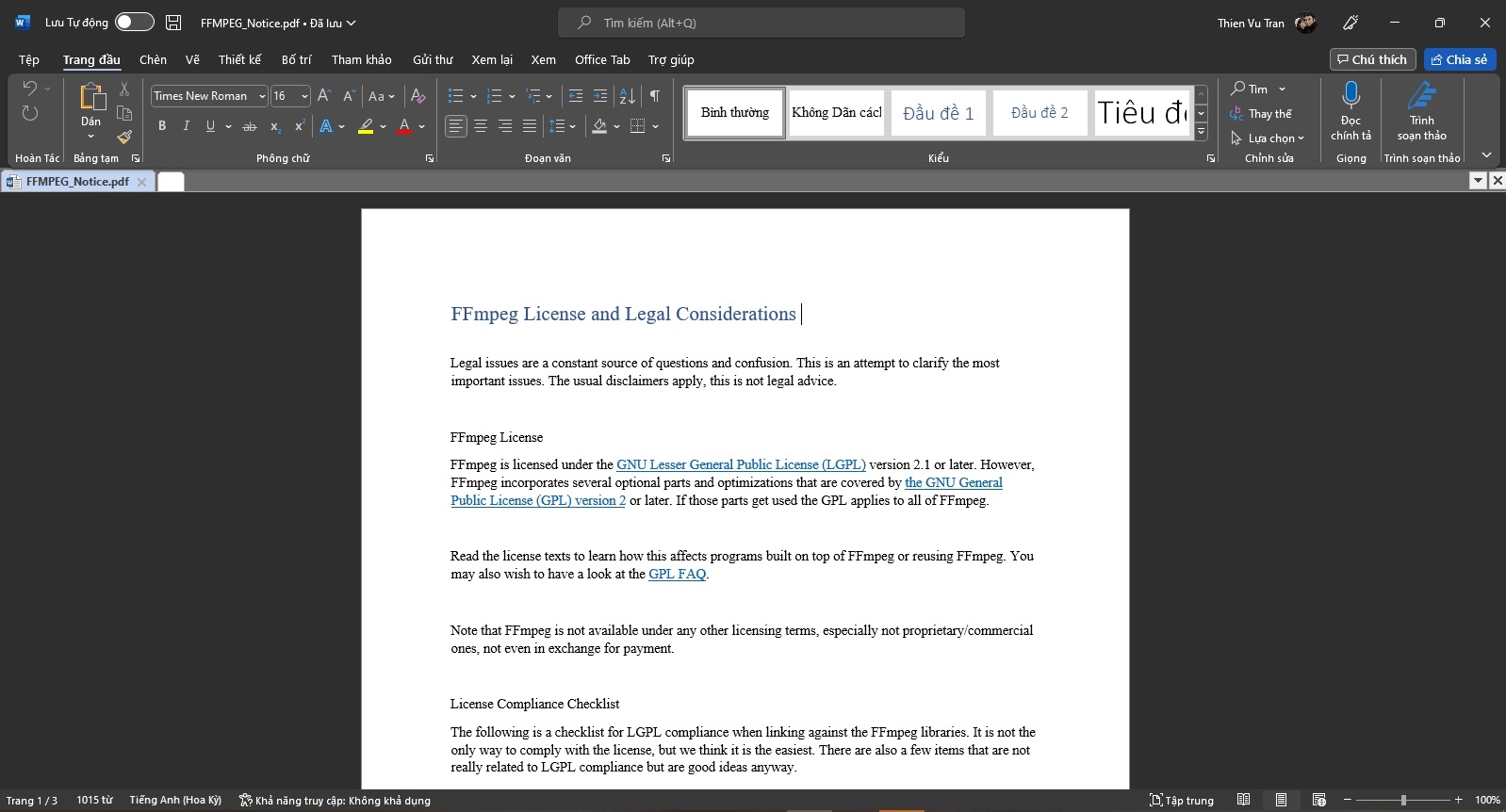Click the Redo icon
Screen dimensions: 1506x812
30,114
